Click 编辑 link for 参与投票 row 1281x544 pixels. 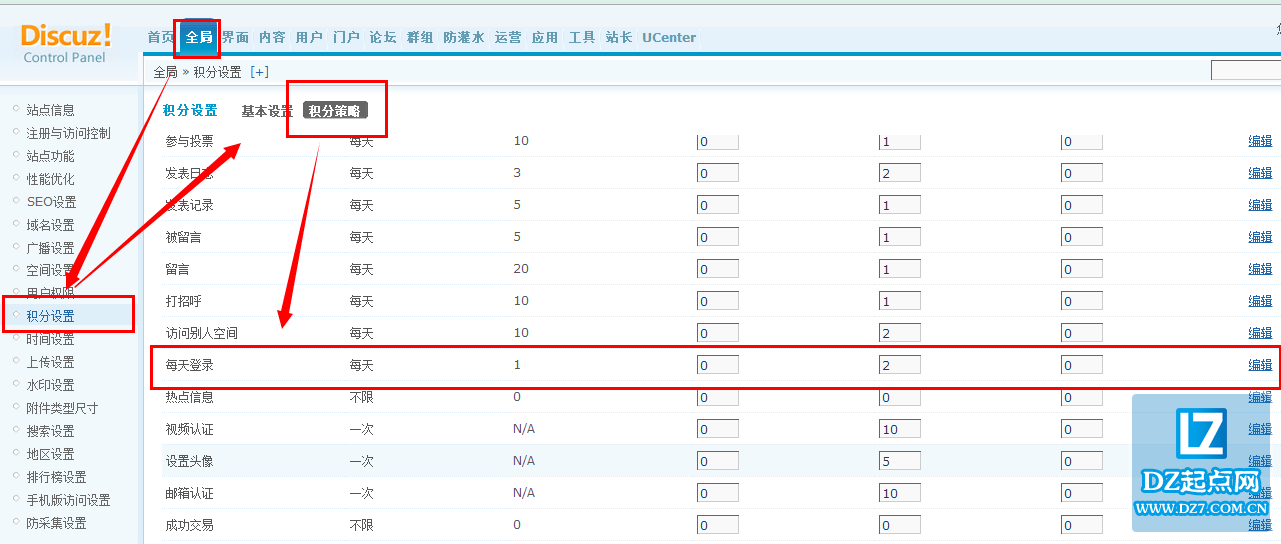pos(1260,141)
